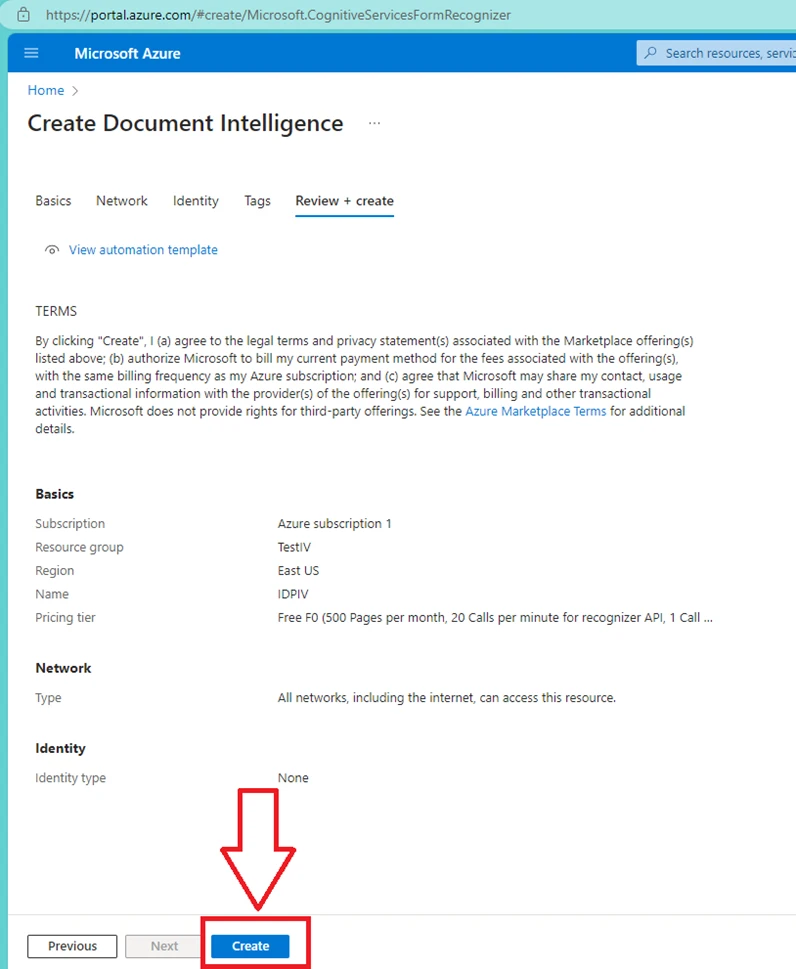This screenshot has width=796, height=969.
Task: Select the Review + create tab
Action: 344,201
